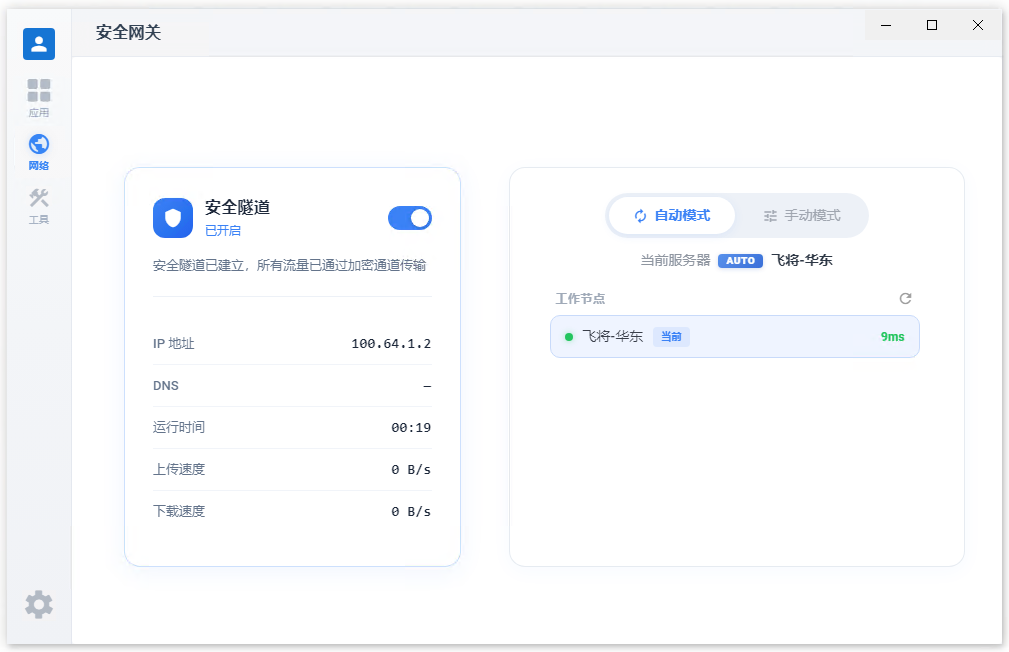Switch to 自动模式 tab
This screenshot has width=1009, height=652.
click(x=672, y=216)
